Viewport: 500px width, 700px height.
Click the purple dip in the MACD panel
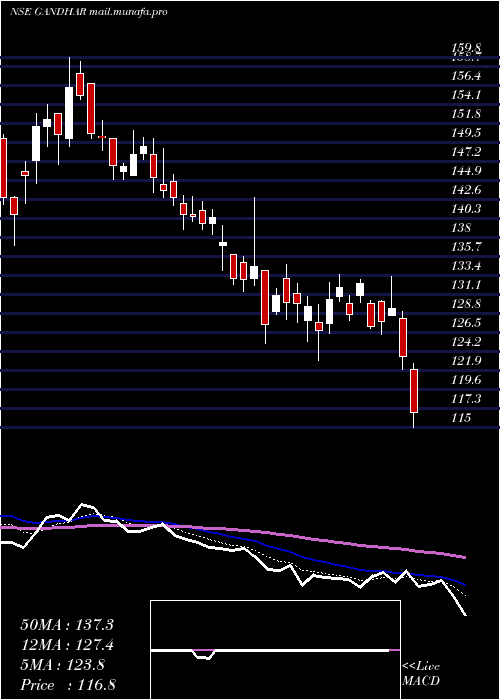coord(204,654)
